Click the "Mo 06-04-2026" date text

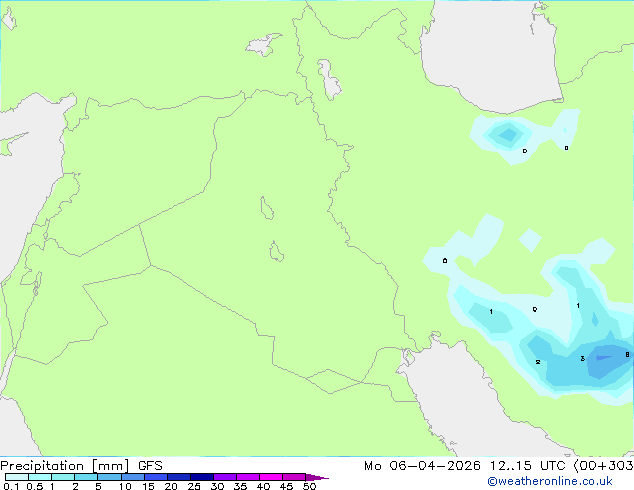coord(423,466)
